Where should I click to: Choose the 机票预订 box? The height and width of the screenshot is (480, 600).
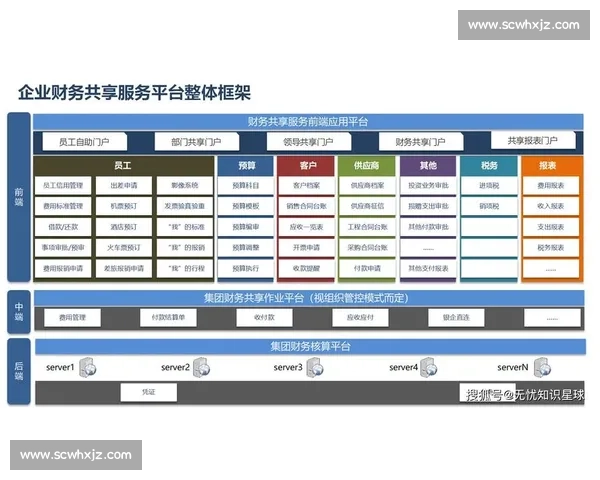point(124,206)
